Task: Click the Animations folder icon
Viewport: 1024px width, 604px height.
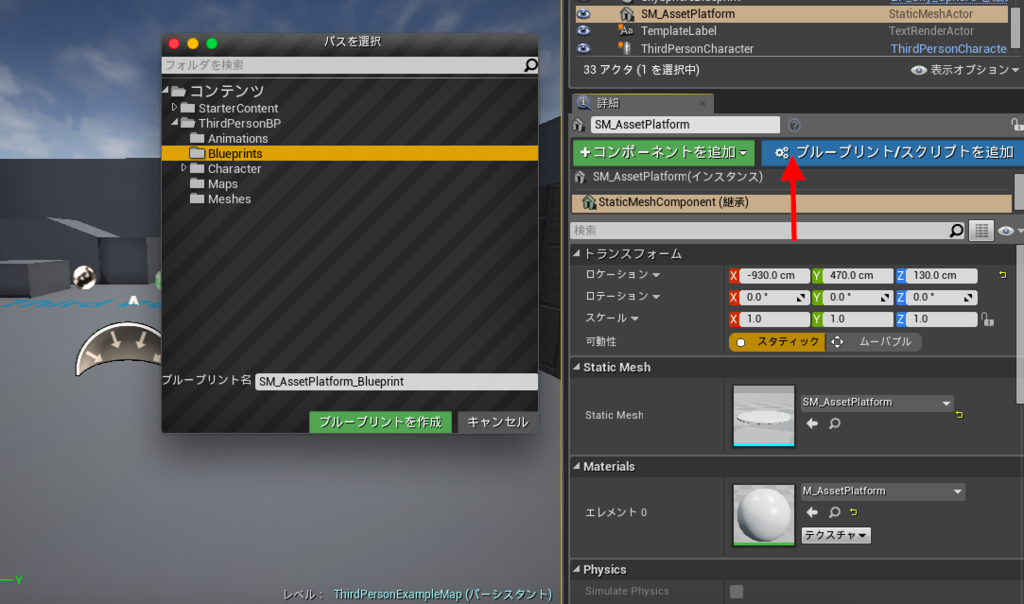Action: coord(197,138)
